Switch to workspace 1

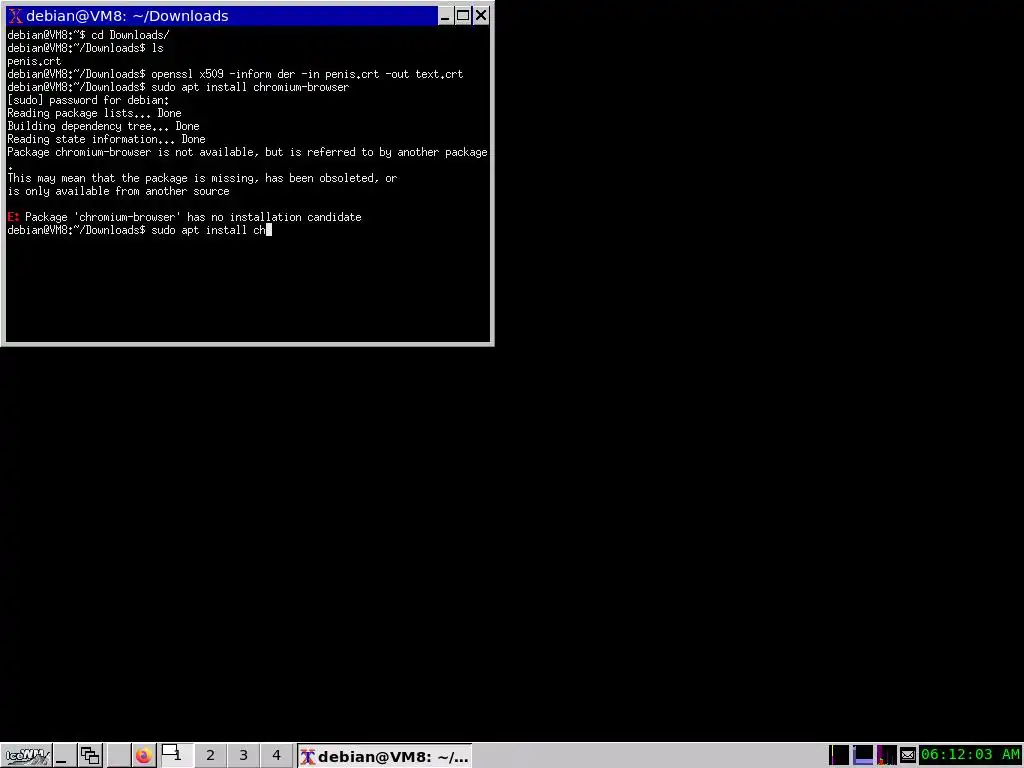click(176, 756)
